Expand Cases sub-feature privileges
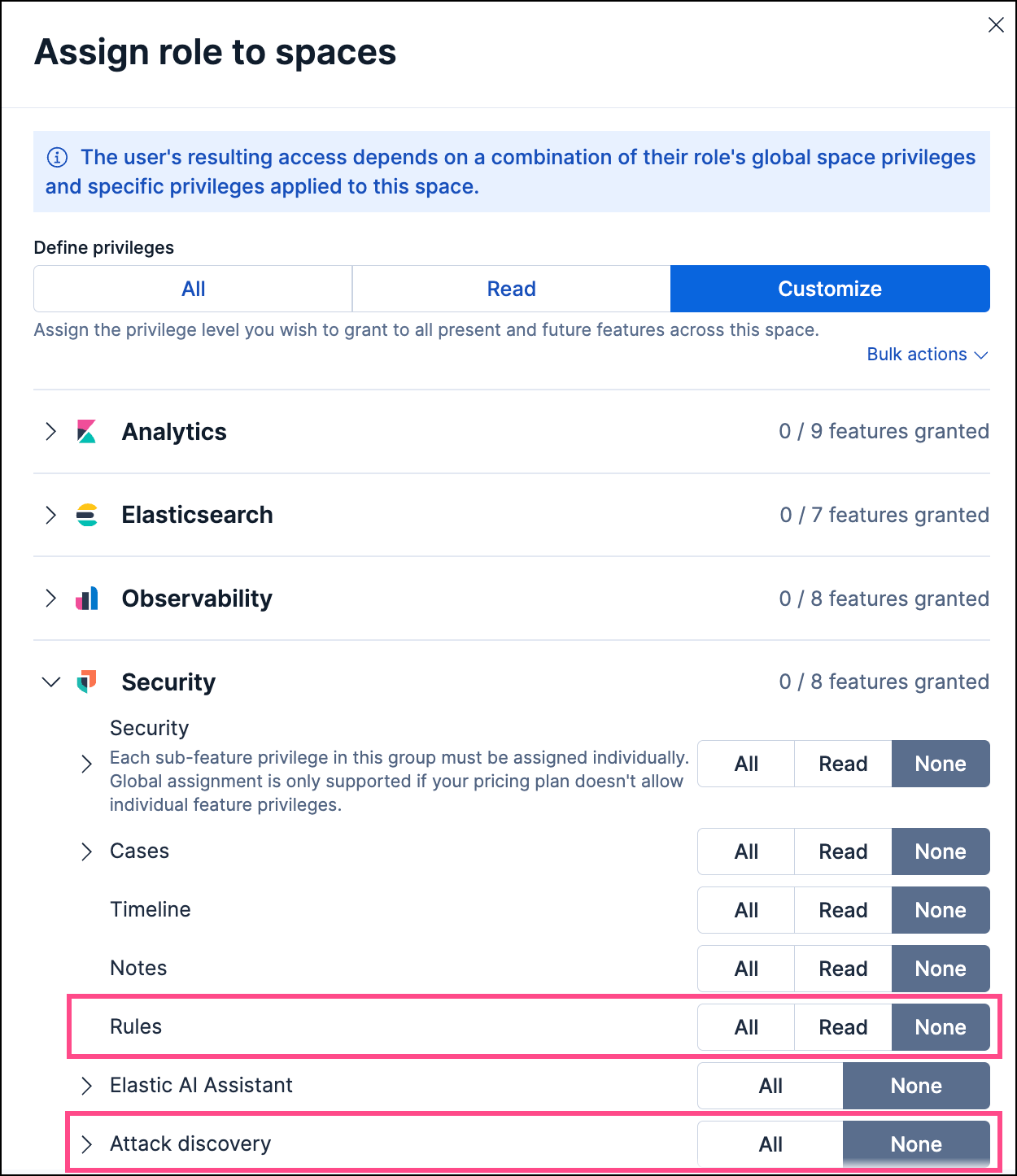Viewport: 1017px width, 1176px height. click(87, 852)
